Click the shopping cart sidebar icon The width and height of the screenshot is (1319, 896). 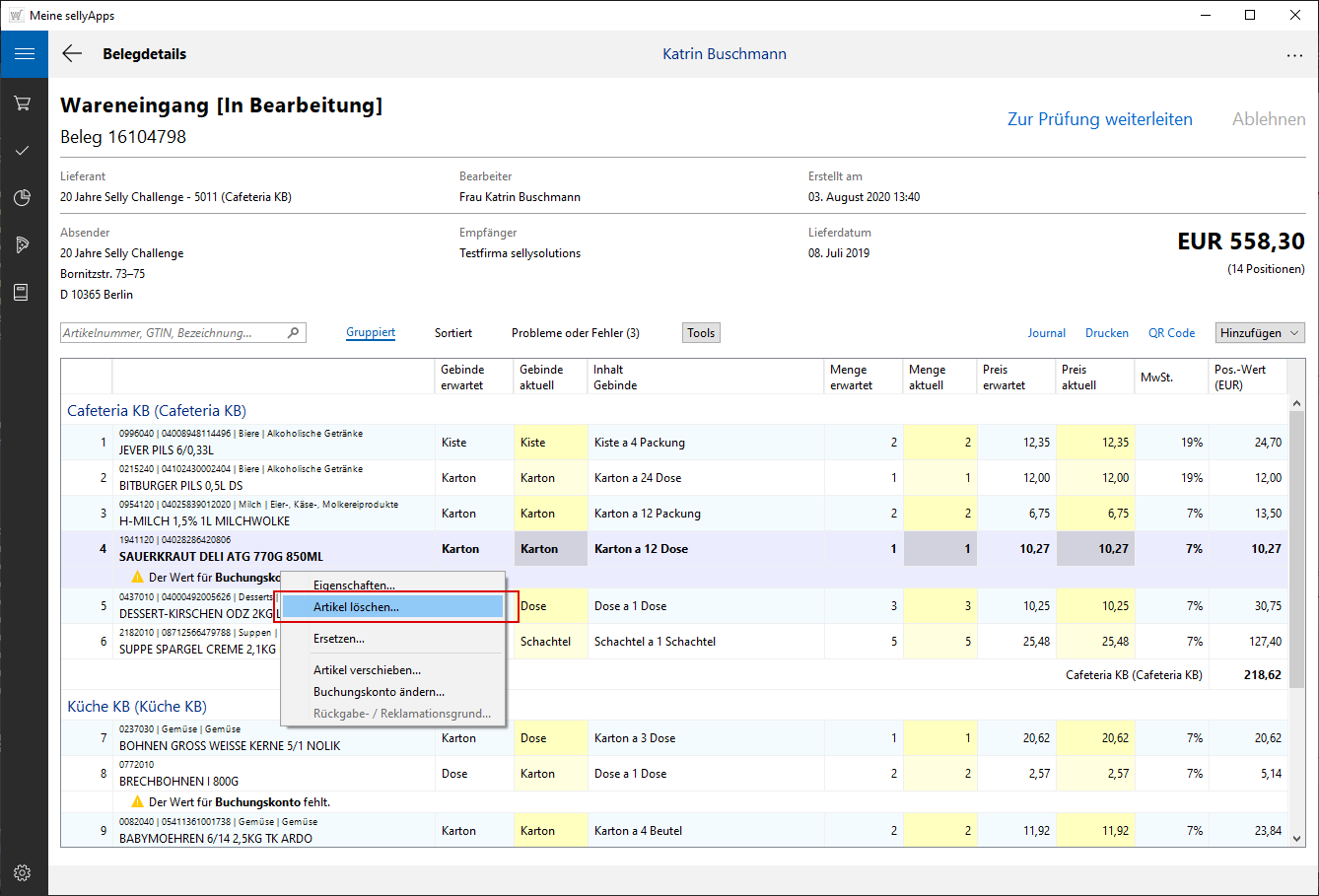tap(23, 103)
